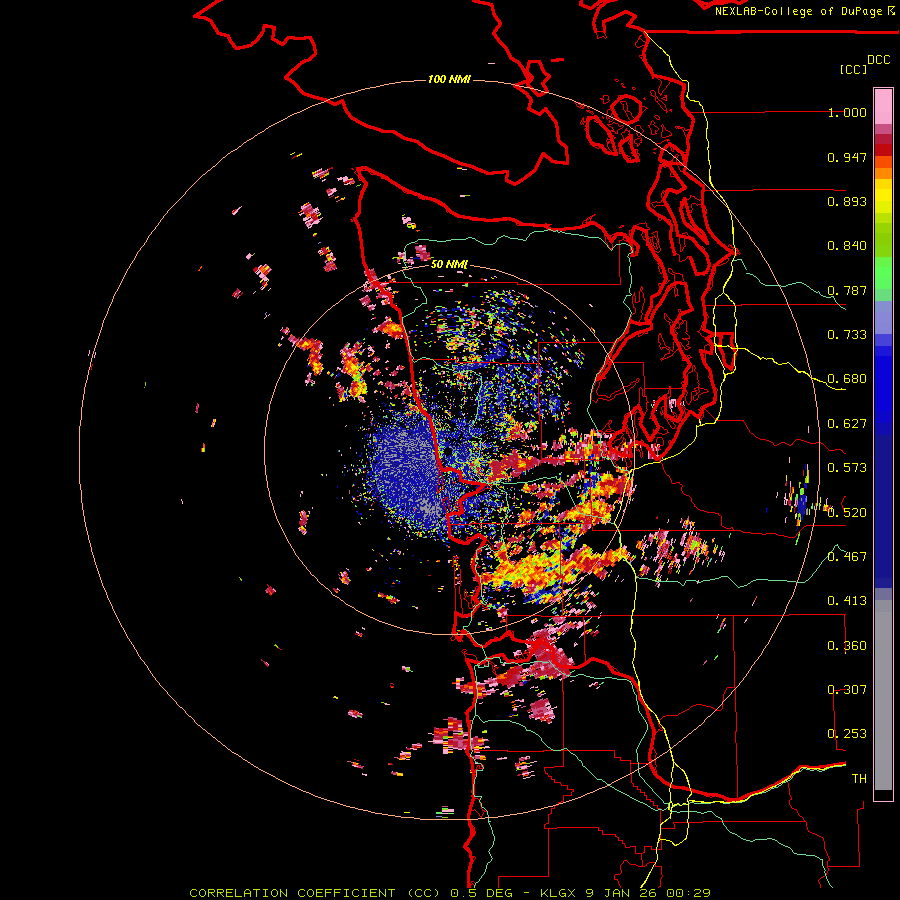Click the TH threshold label
The width and height of the screenshot is (900, 900).
point(859,779)
